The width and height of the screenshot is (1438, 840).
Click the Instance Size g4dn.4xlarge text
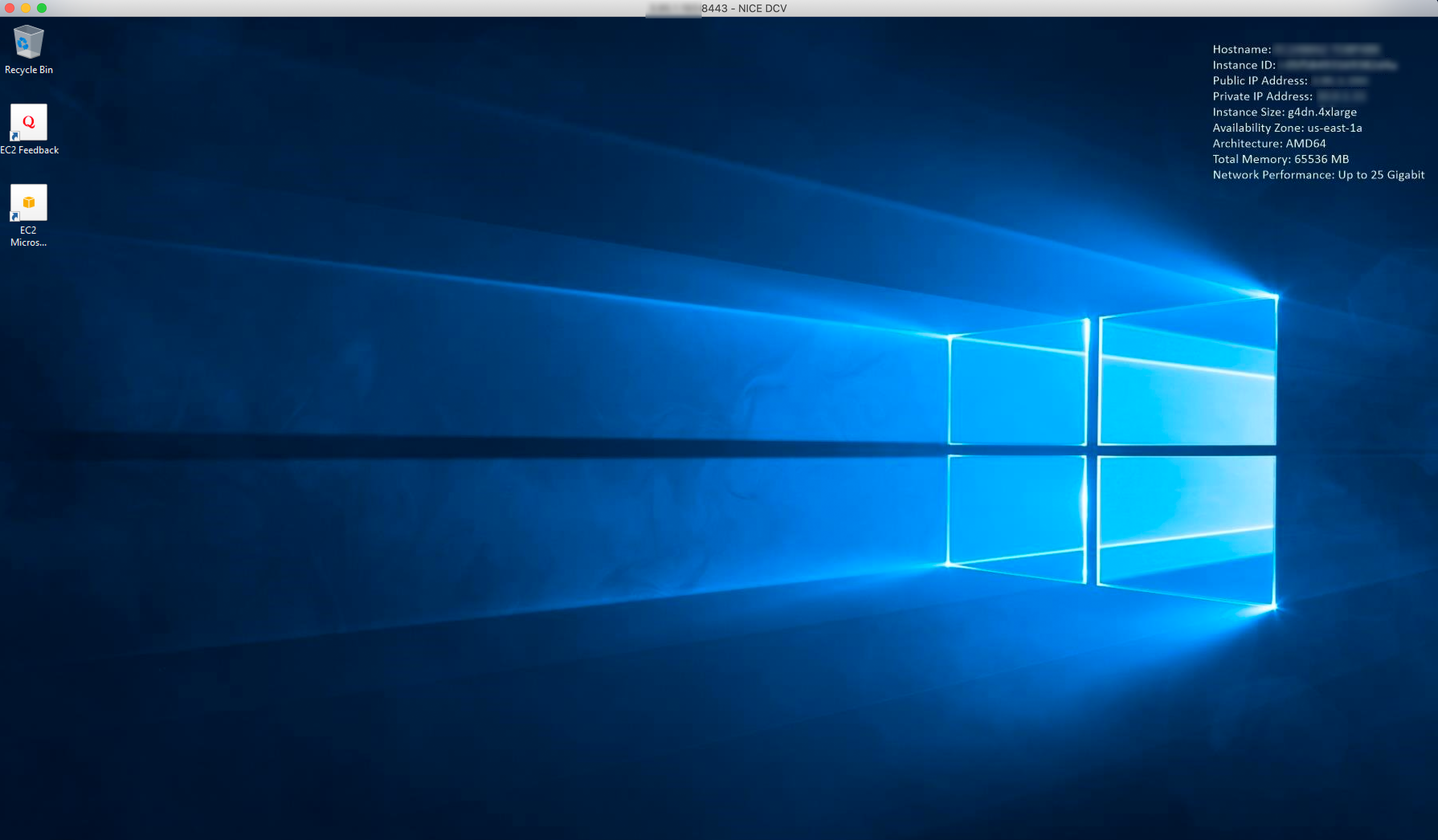pos(1285,112)
